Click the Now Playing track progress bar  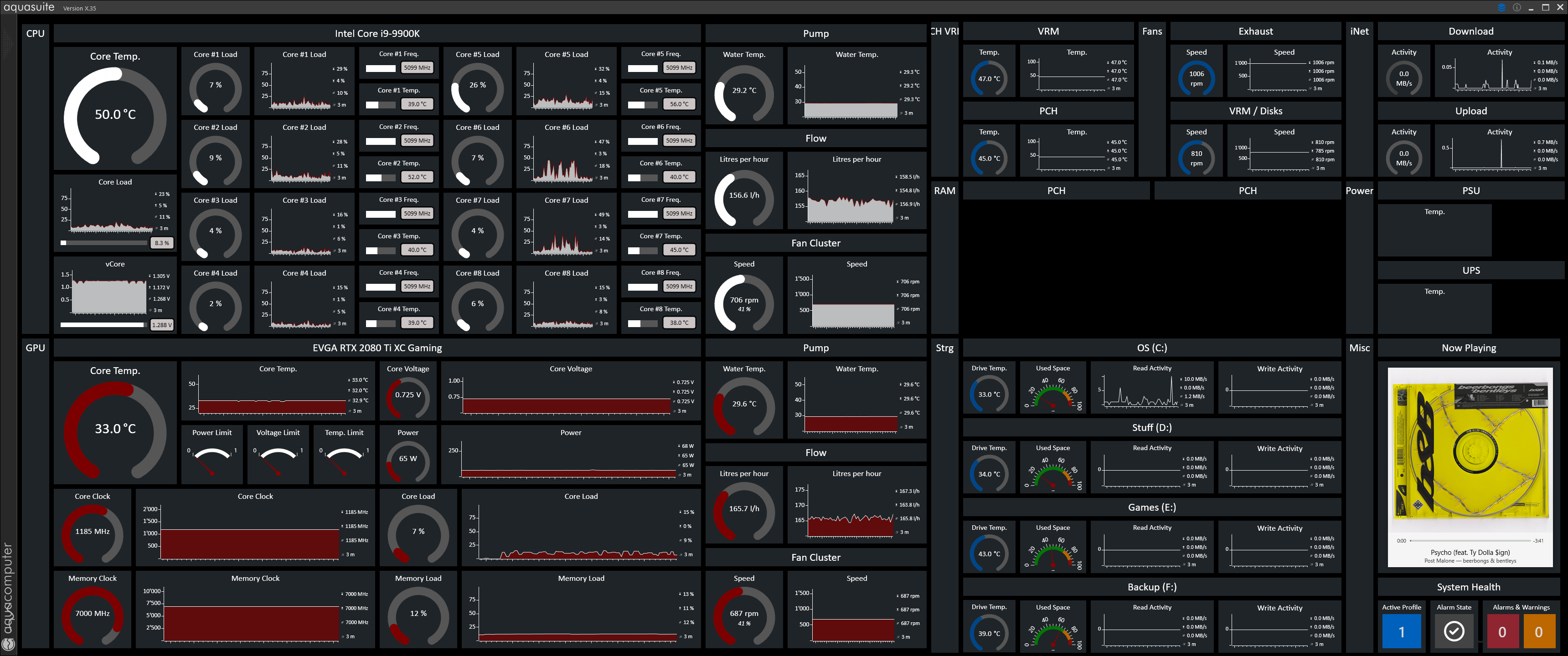click(1470, 540)
